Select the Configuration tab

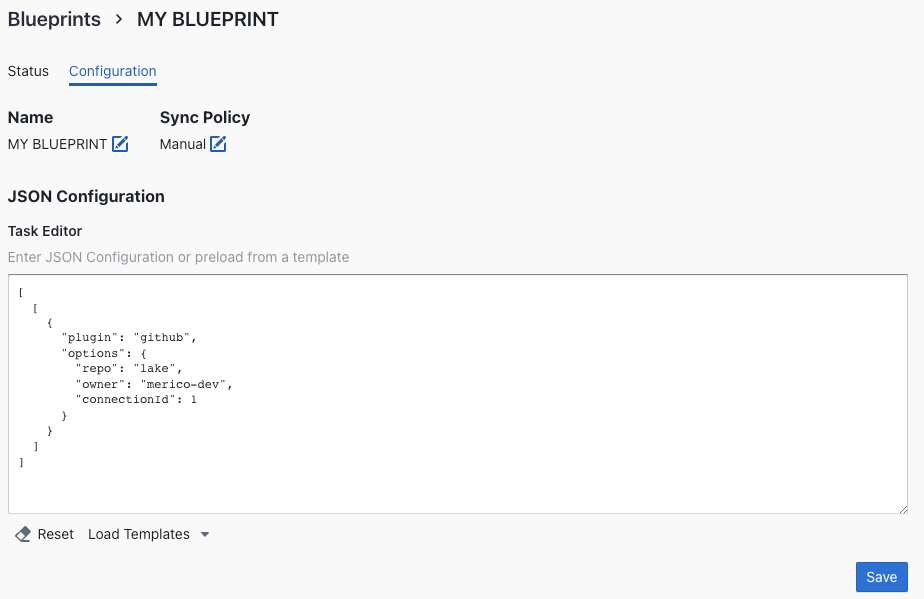(112, 71)
